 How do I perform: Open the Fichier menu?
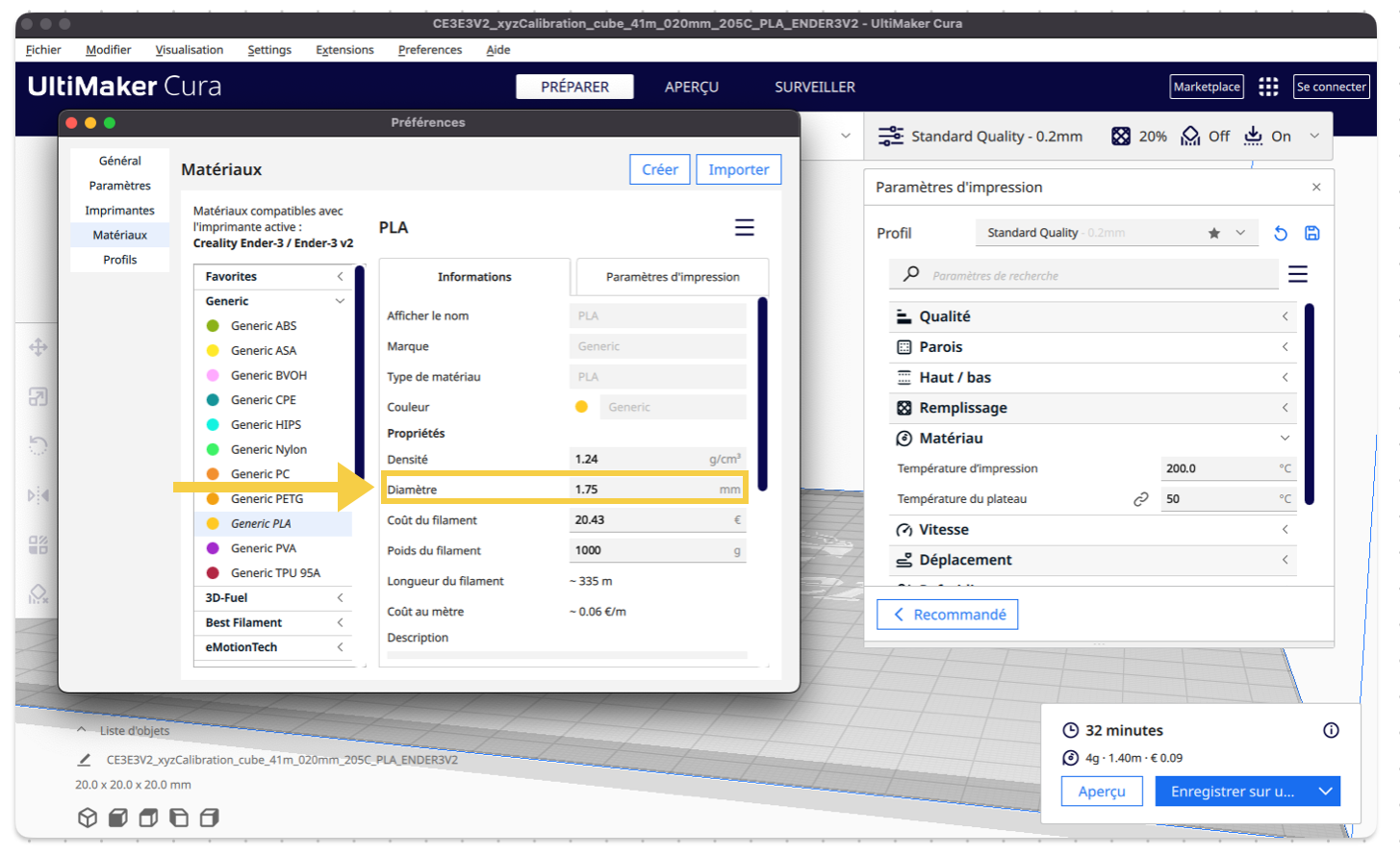pos(43,50)
